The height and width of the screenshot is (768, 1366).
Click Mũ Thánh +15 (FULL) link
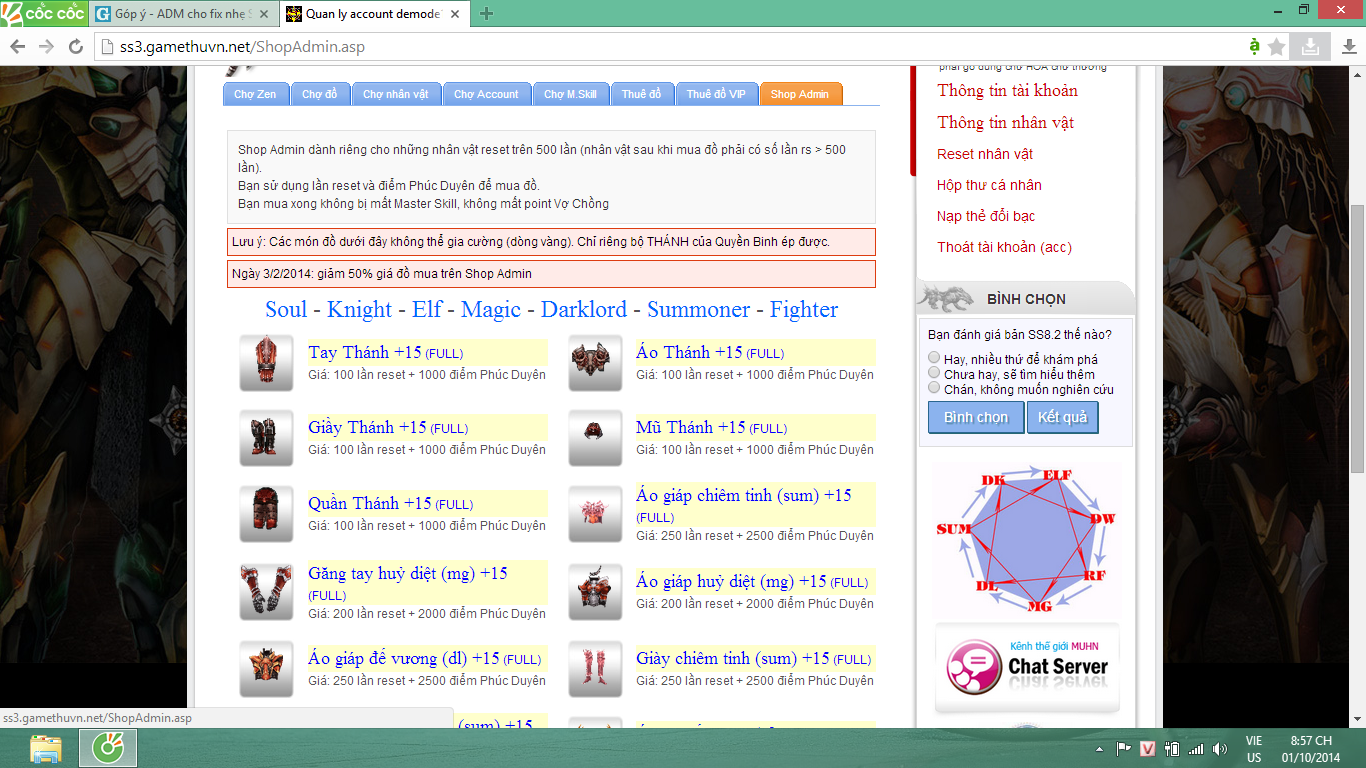[711, 427]
